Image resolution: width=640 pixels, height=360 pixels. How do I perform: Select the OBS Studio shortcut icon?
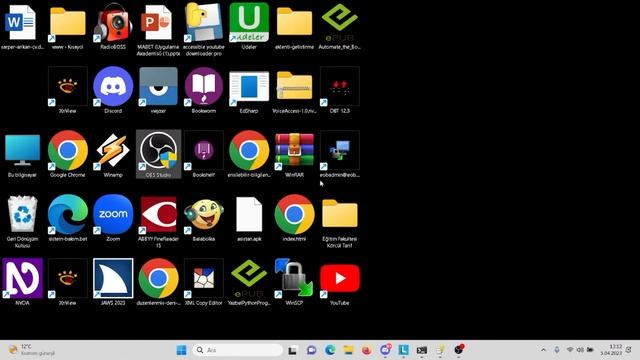click(x=158, y=150)
